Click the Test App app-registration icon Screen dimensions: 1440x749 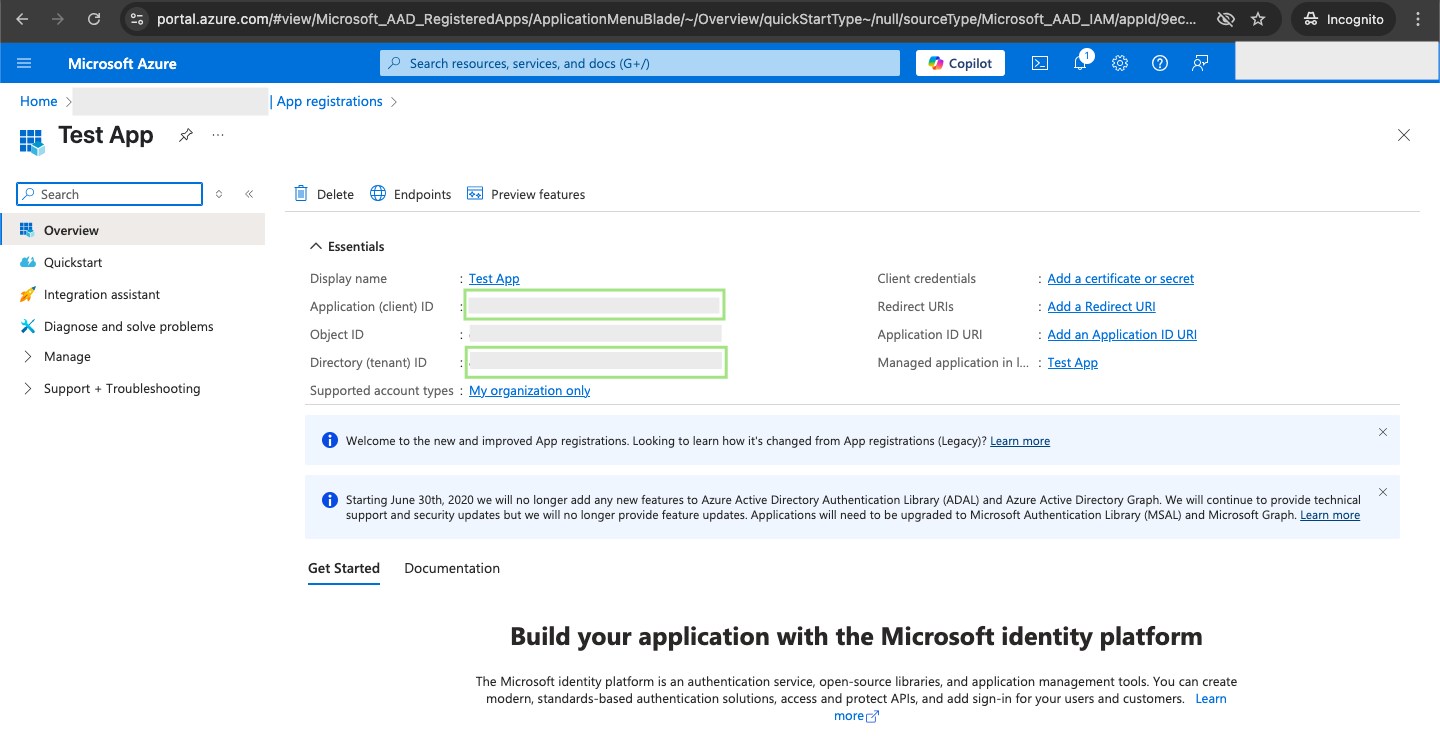click(x=32, y=141)
